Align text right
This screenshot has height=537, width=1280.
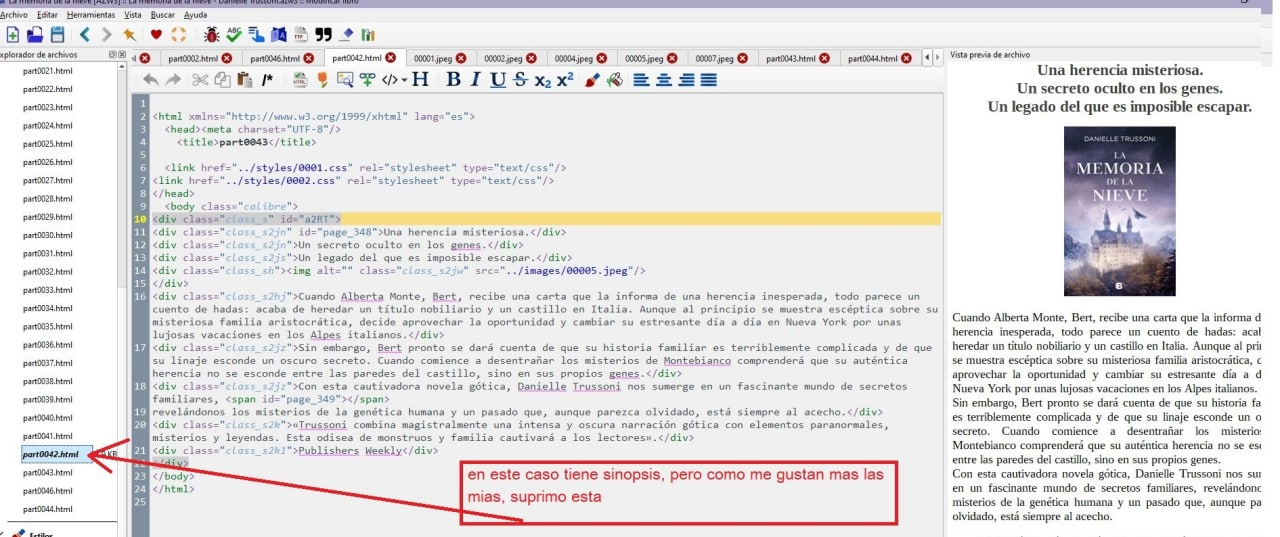click(686, 80)
